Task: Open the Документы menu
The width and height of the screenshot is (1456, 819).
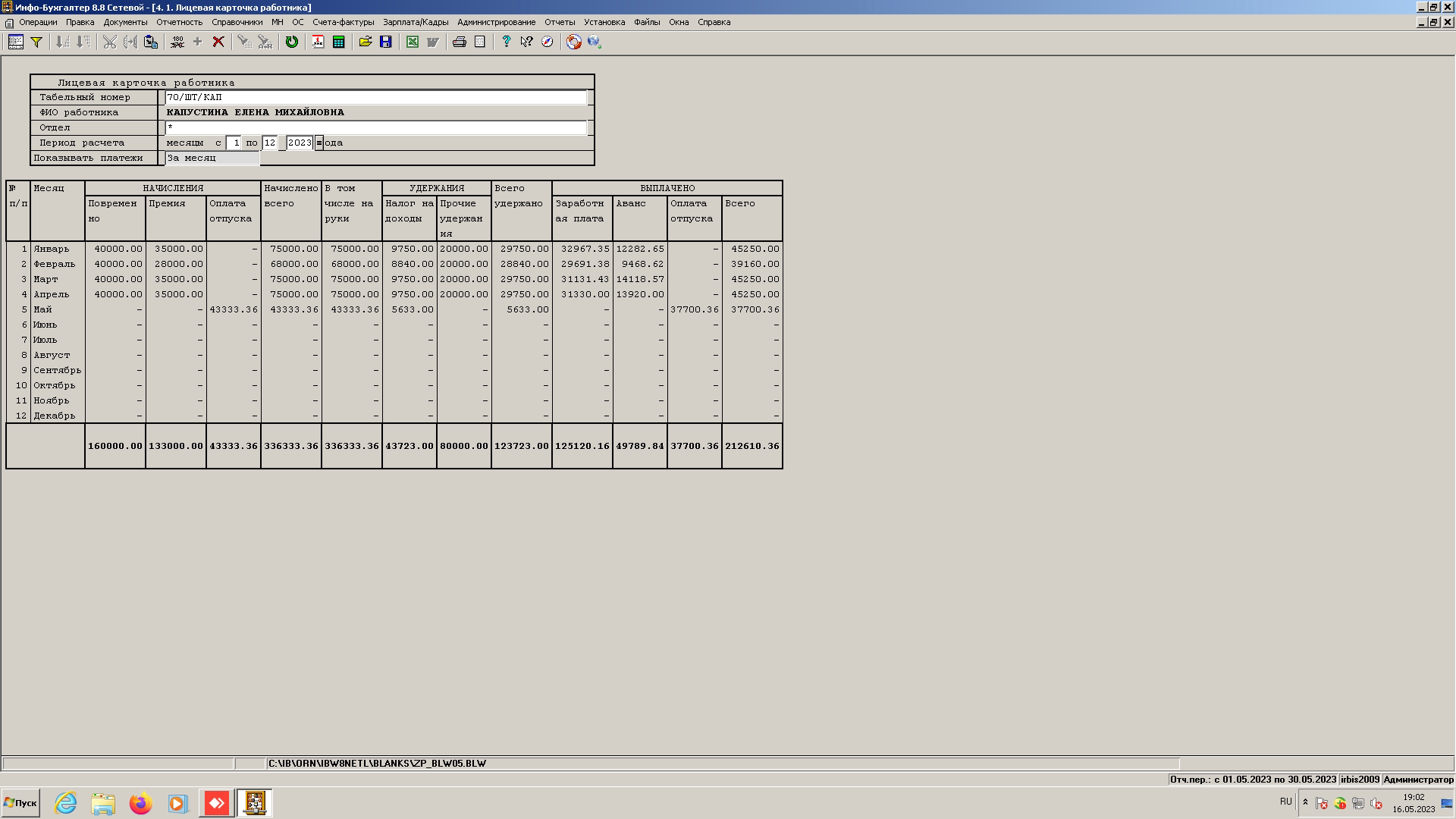Action: click(x=125, y=22)
